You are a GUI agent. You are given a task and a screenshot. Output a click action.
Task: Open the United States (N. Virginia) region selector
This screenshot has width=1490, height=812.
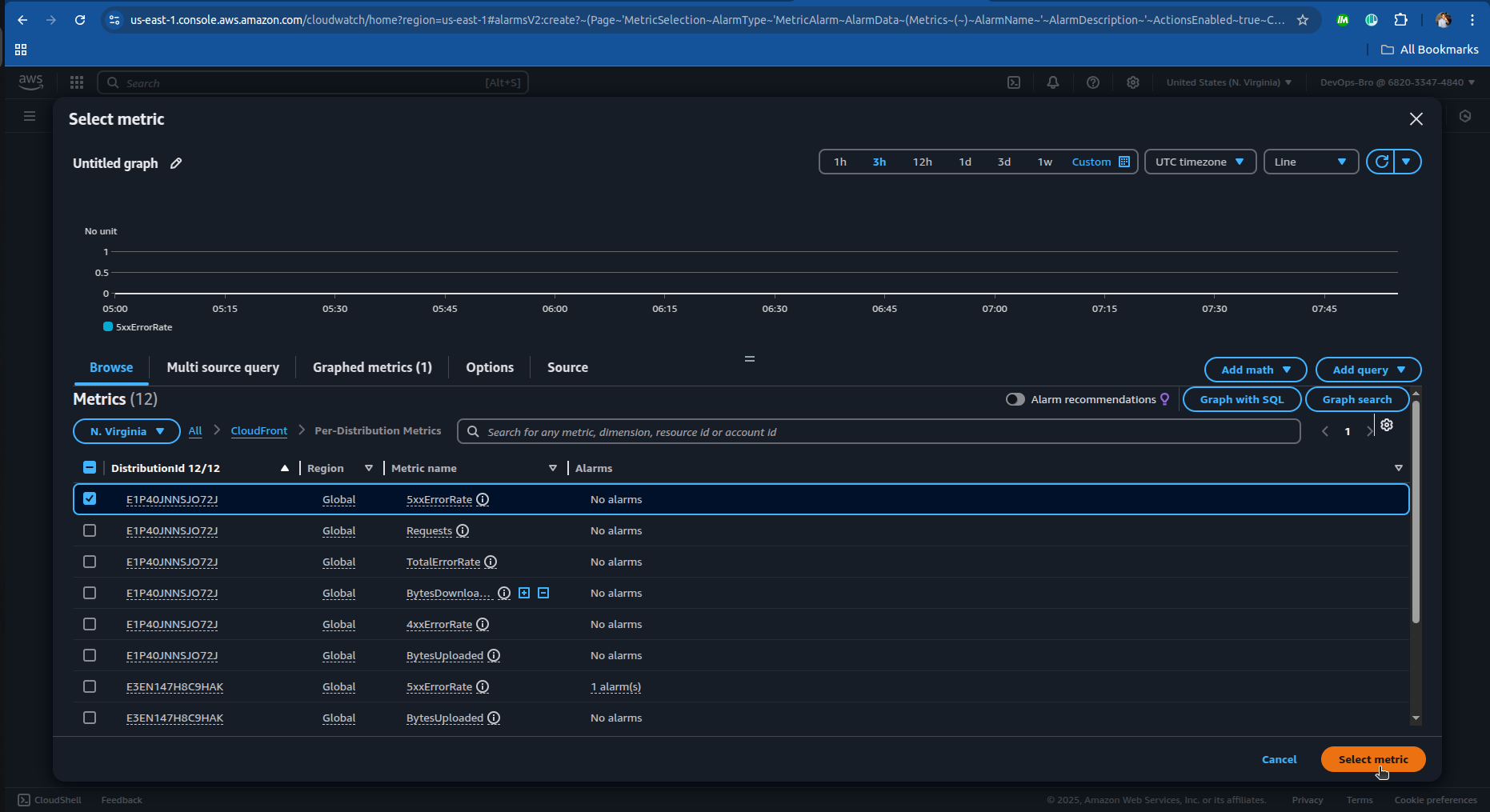1228,82
